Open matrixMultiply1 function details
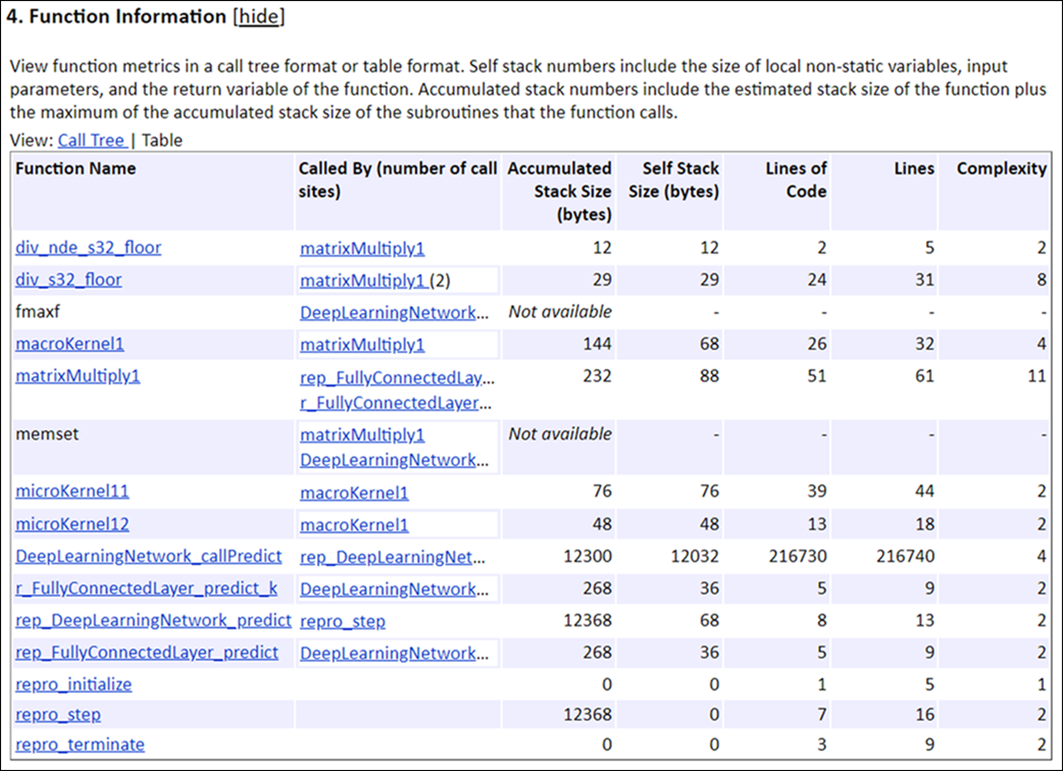Image resolution: width=1063 pixels, height=771 pixels. [x=71, y=377]
